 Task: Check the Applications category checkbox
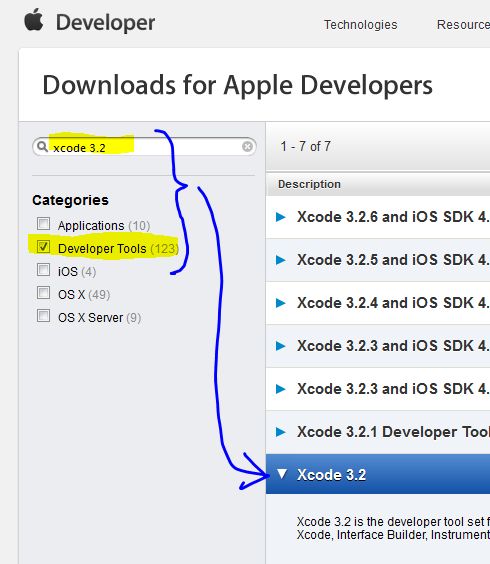44,223
